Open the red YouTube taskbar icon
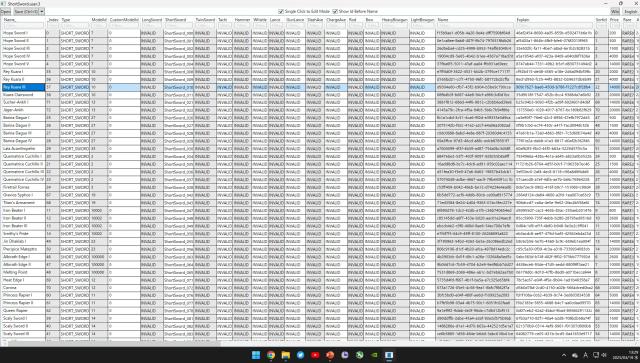This screenshot has width=640, height=363. (315, 355)
